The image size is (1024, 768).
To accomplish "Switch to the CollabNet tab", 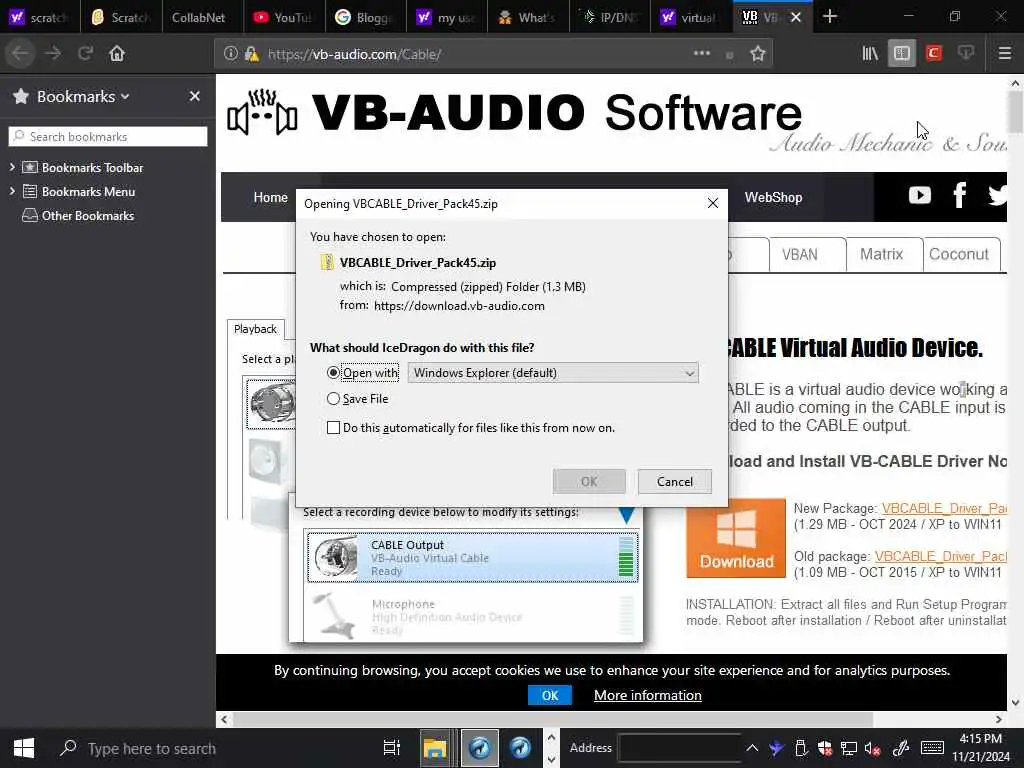I will [x=202, y=18].
